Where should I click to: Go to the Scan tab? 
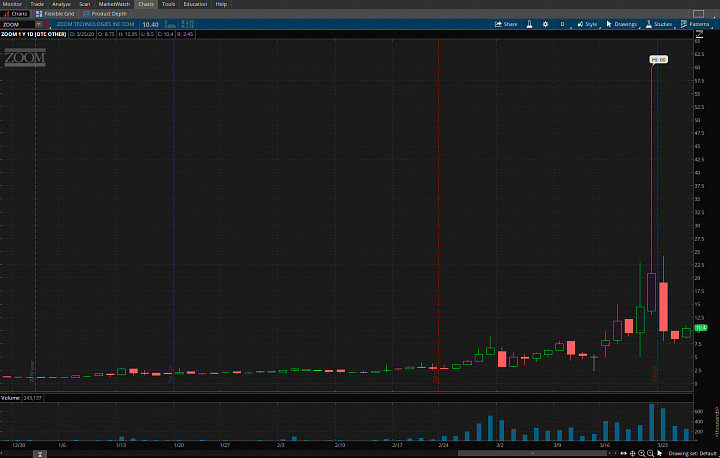[x=84, y=4]
